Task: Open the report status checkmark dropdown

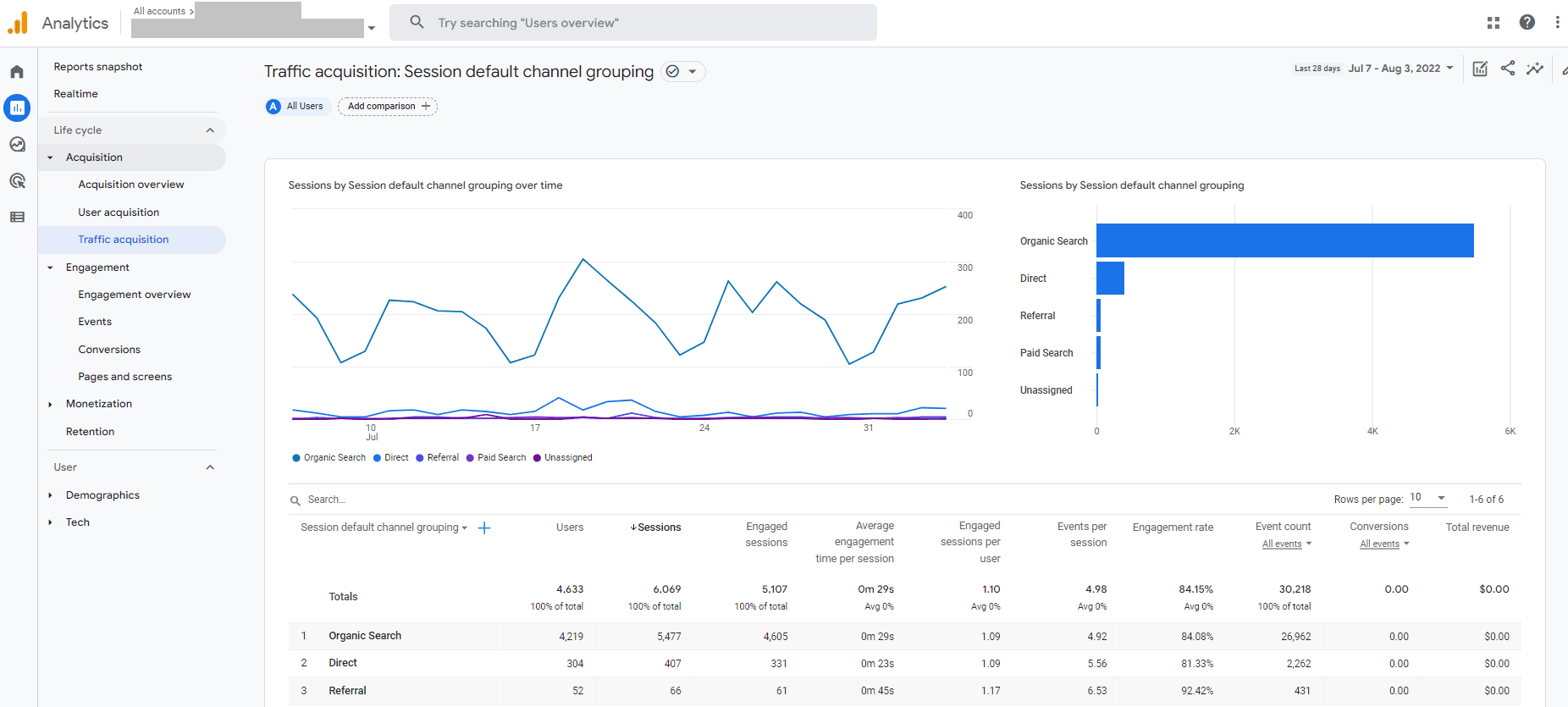Action: point(682,71)
